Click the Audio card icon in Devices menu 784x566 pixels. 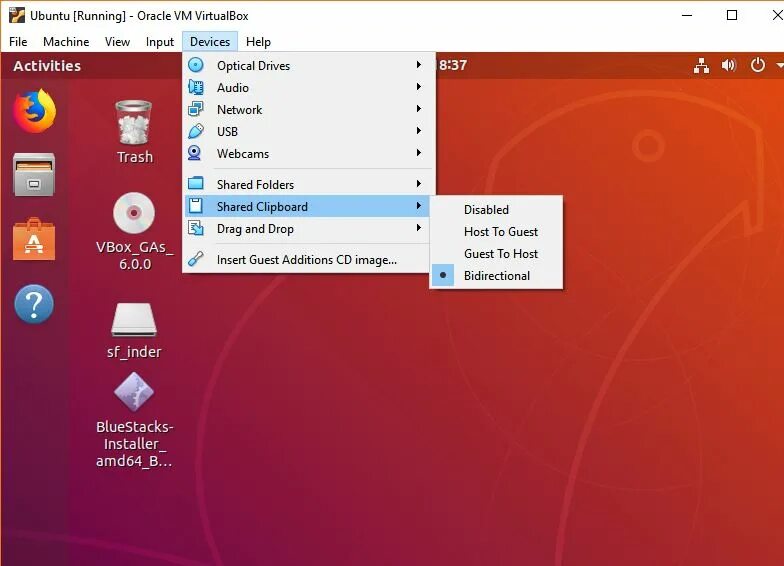(x=196, y=87)
